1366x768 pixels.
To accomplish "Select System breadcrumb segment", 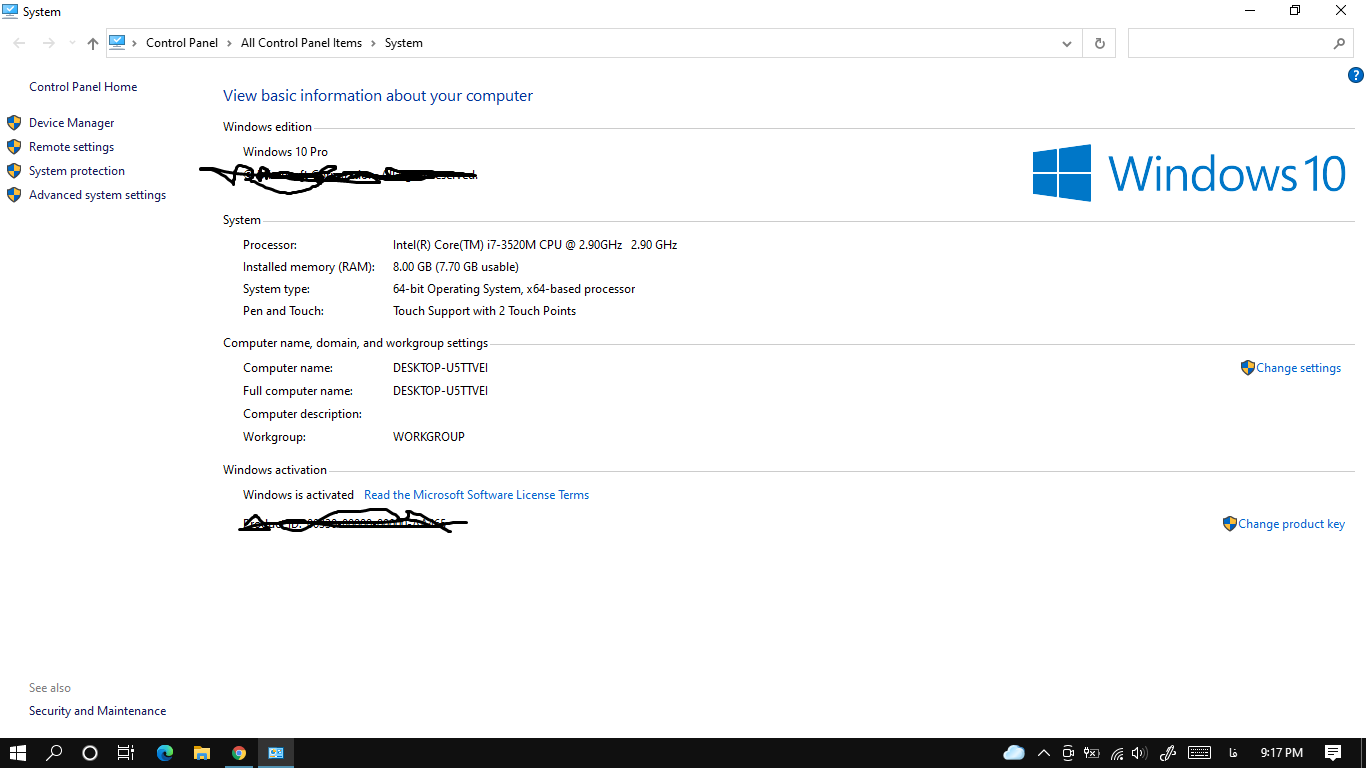I will [404, 43].
